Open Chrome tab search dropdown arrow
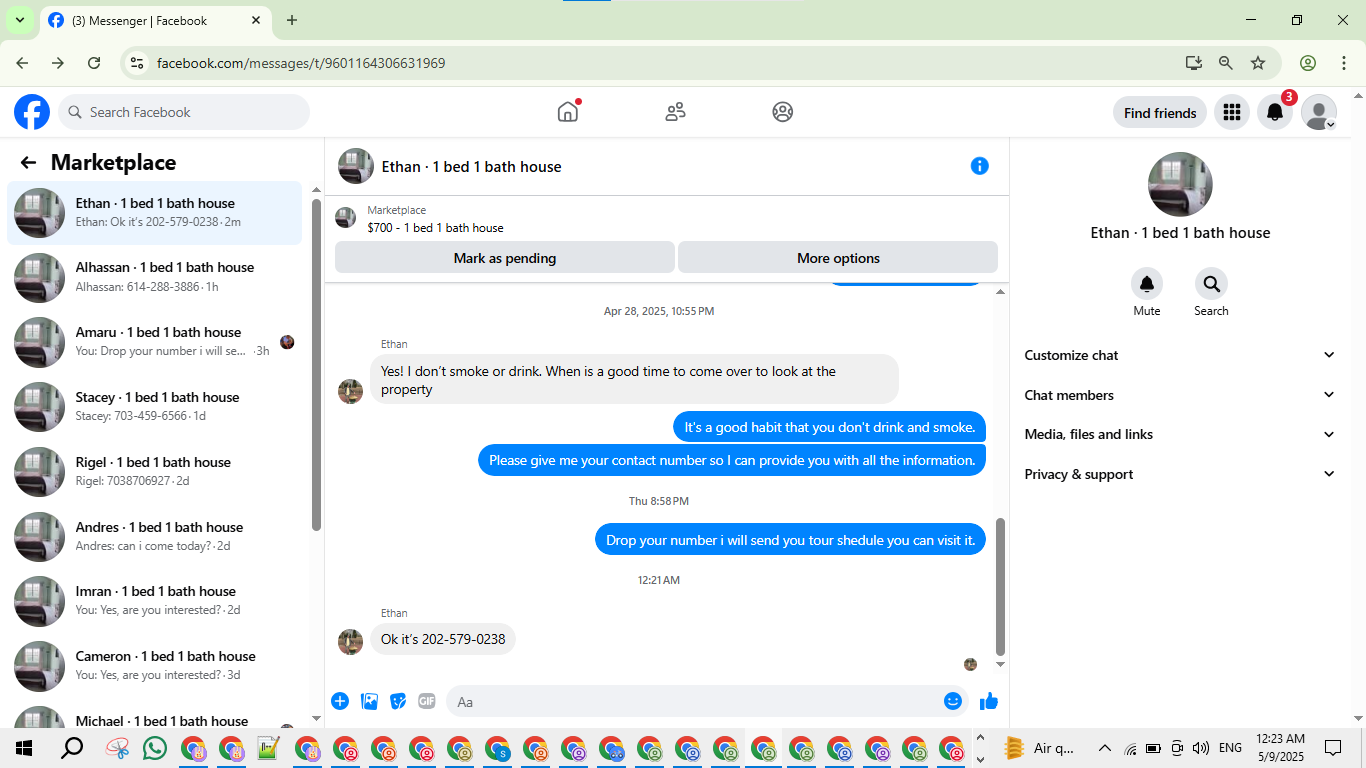This screenshot has height=768, width=1366. pyautogui.click(x=19, y=20)
